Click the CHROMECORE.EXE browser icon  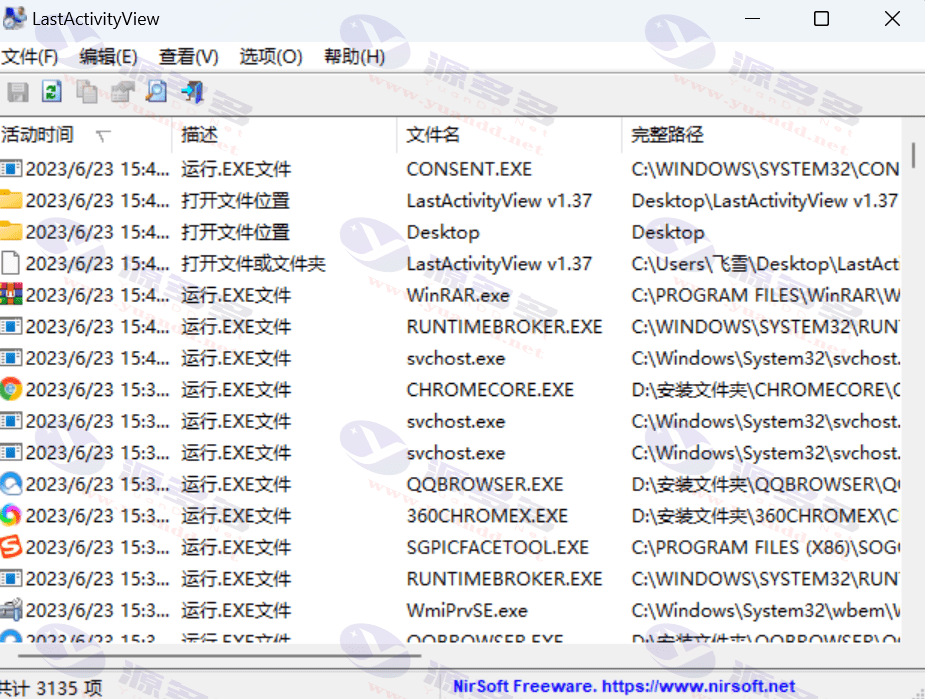11,390
